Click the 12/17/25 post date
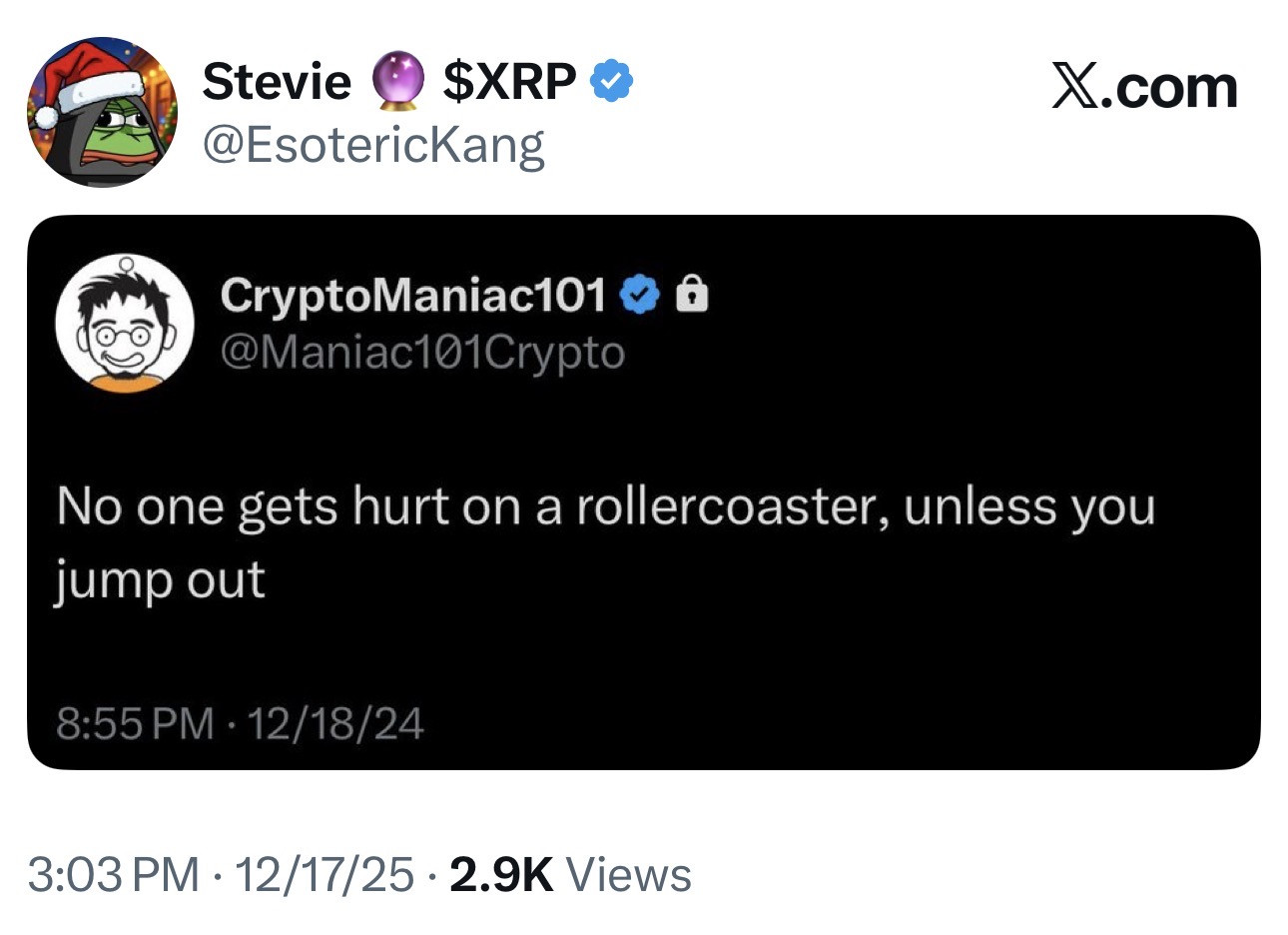This screenshot has width=1288, height=935. [x=322, y=875]
